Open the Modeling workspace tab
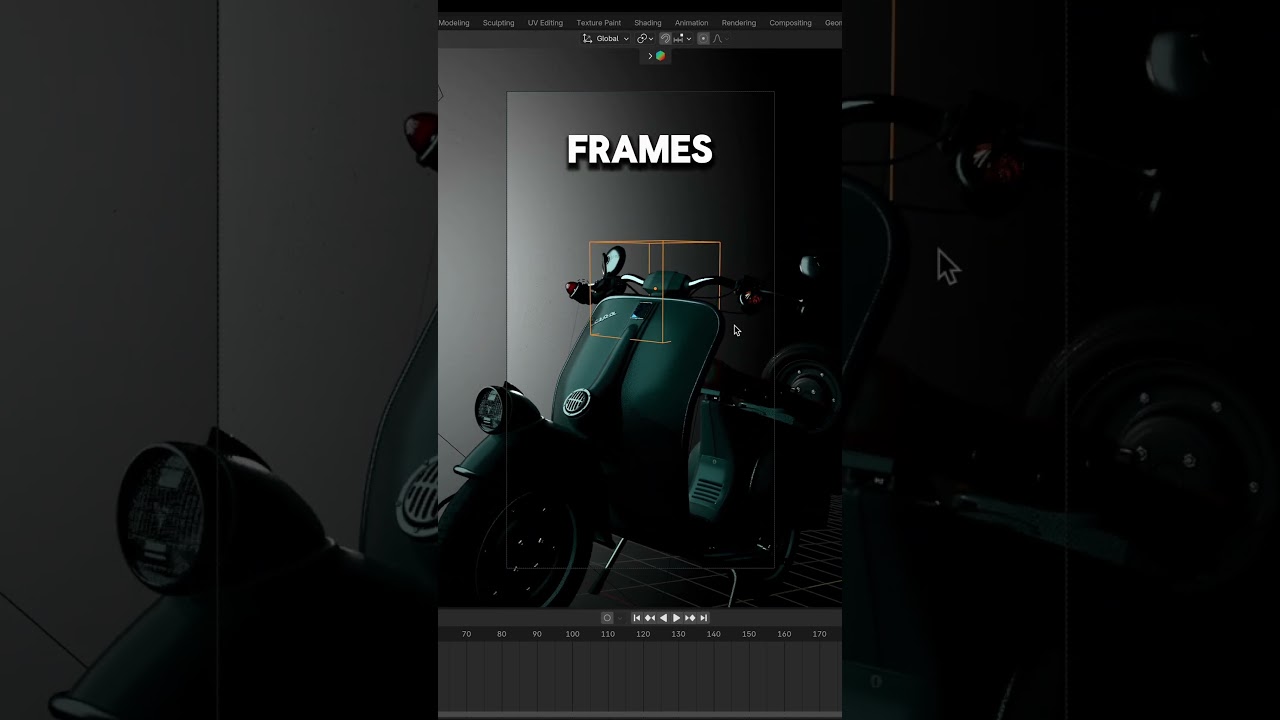Screen dimensions: 1280x720 453,23
